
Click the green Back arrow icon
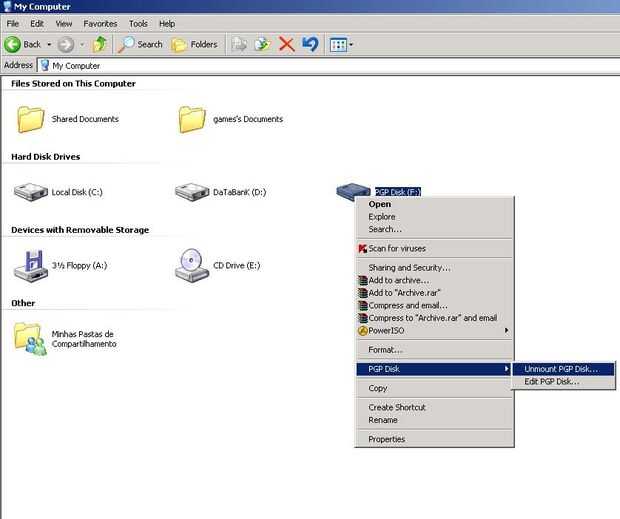point(12,44)
